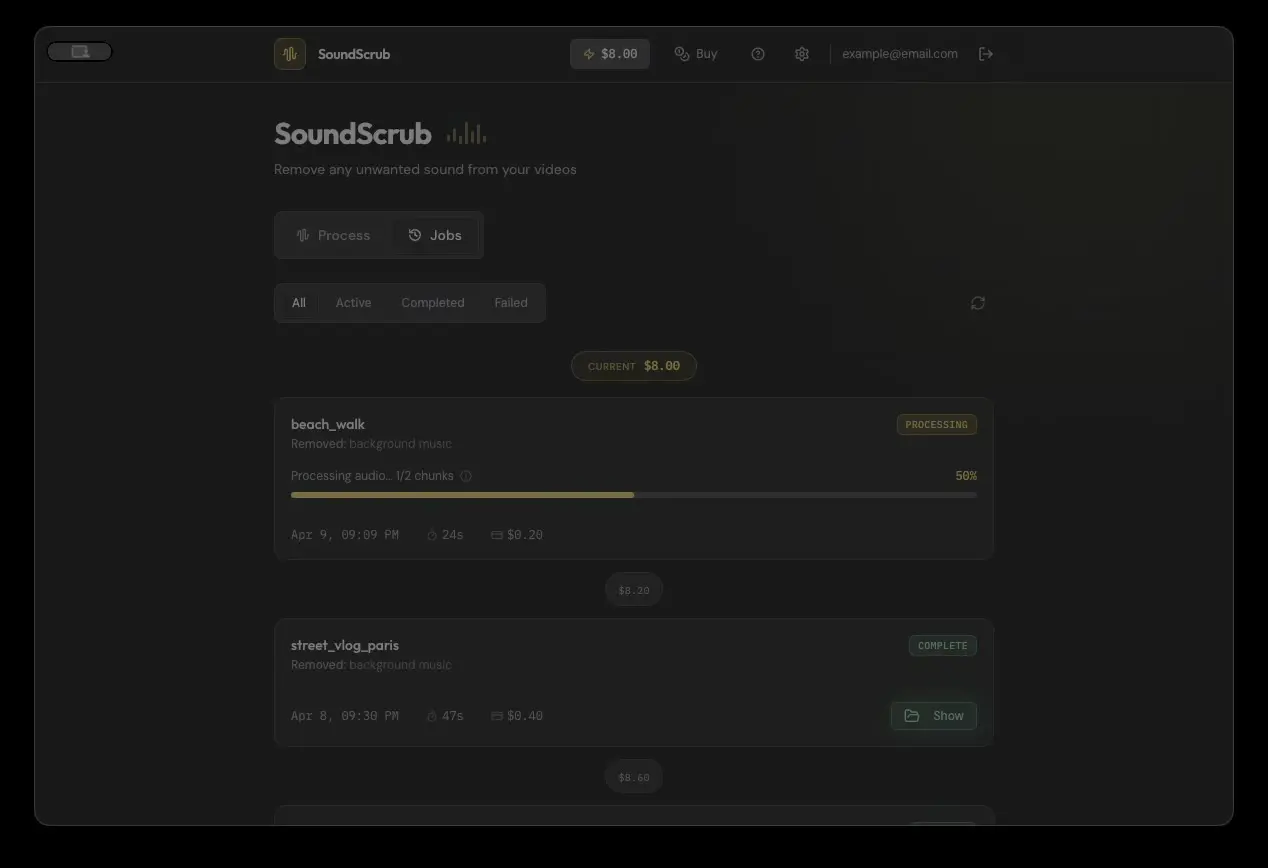Click 'Removed: background music' under street_vlog_paris
The image size is (1268, 868).
pos(371,665)
